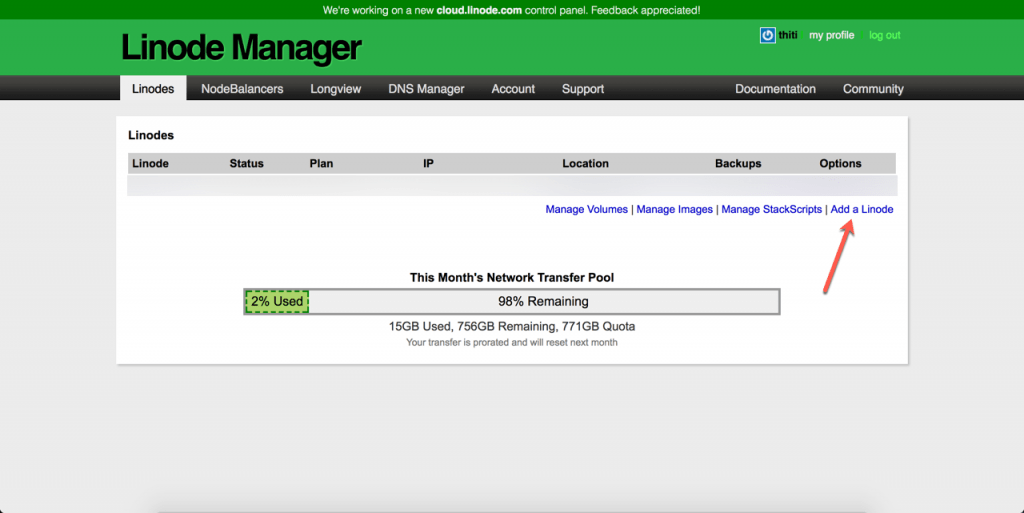Open the Documentation menu item
This screenshot has height=513, width=1024.
point(775,89)
